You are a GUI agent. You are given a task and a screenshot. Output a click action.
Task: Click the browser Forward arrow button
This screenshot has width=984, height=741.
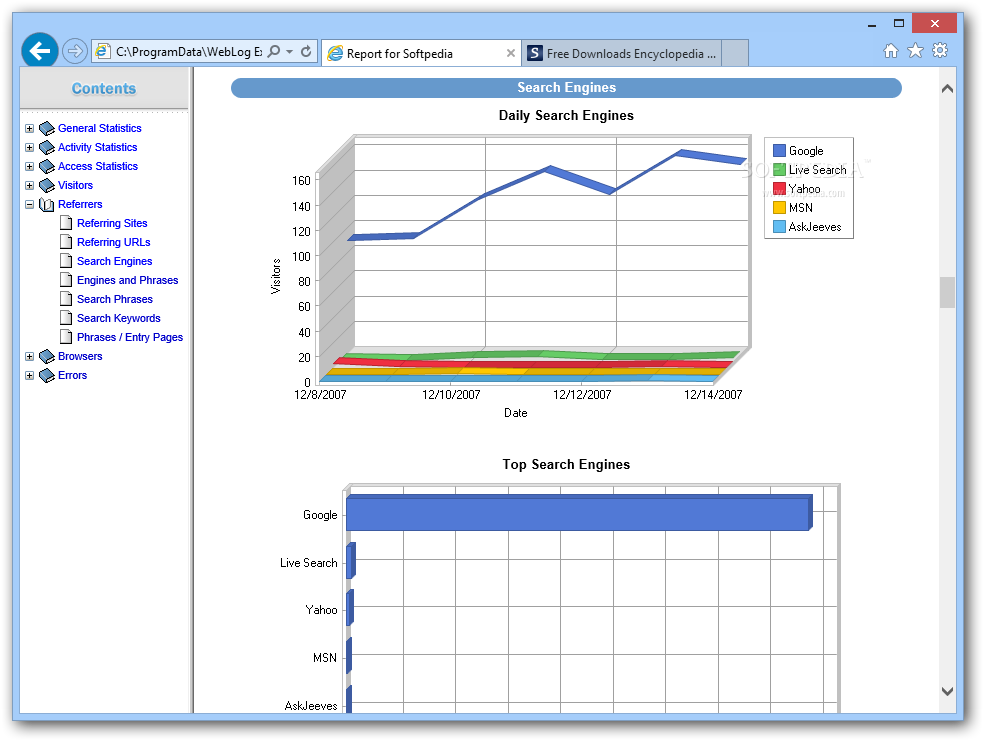(x=75, y=51)
